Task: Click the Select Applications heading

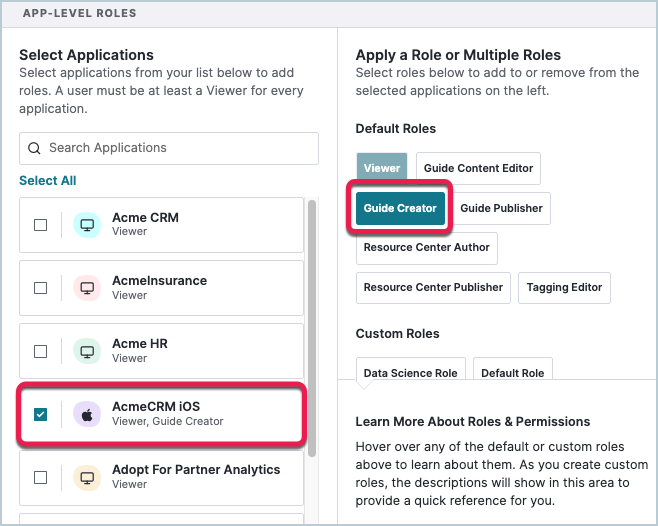Action: coord(86,55)
